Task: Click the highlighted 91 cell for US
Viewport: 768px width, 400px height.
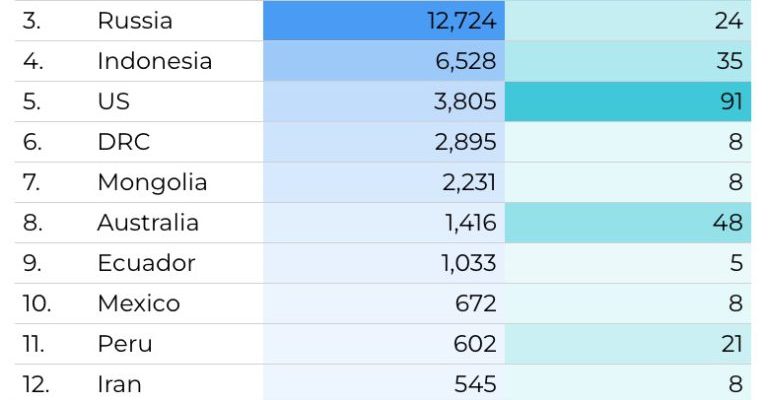Action: pyautogui.click(x=627, y=102)
